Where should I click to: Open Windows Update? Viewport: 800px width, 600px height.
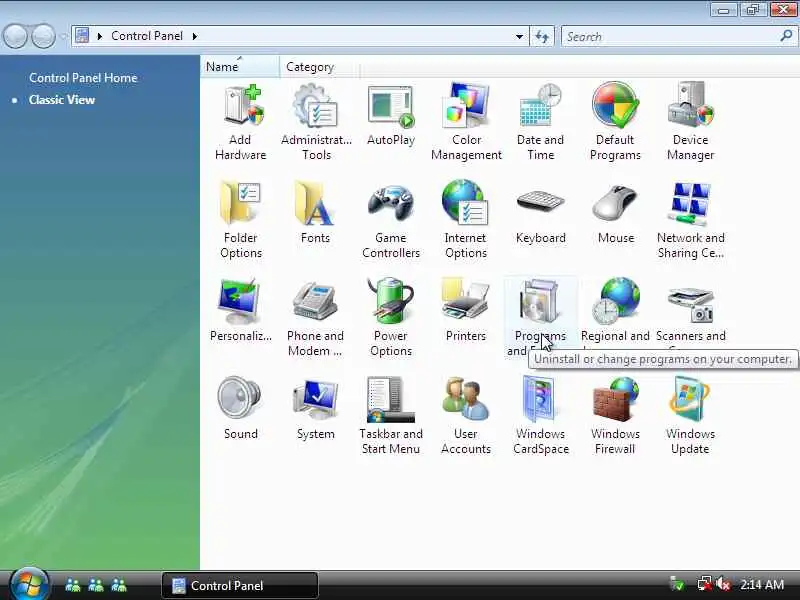(690, 415)
